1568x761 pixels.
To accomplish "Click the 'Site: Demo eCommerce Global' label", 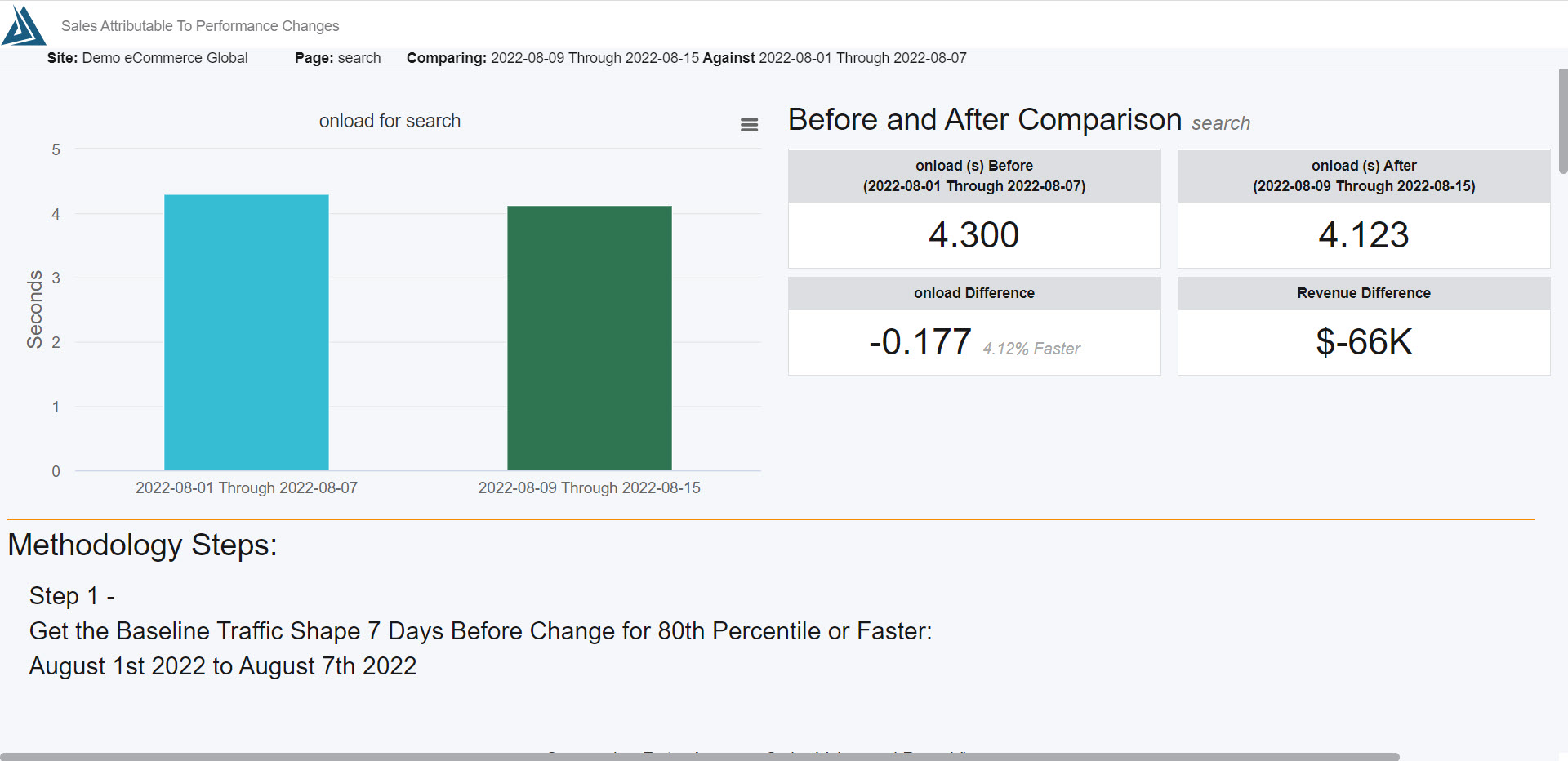I will pos(147,58).
